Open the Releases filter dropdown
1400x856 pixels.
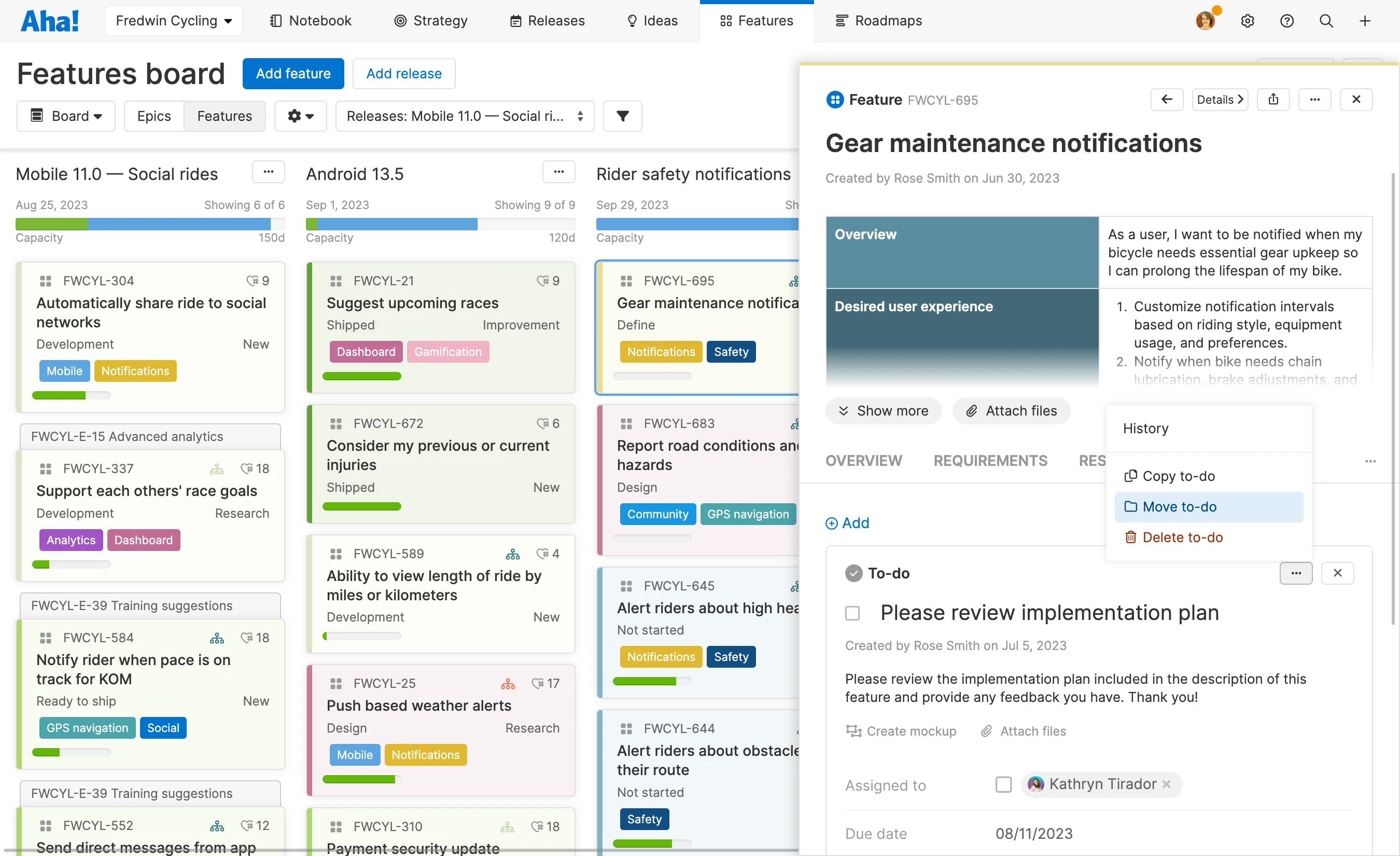pyautogui.click(x=464, y=116)
